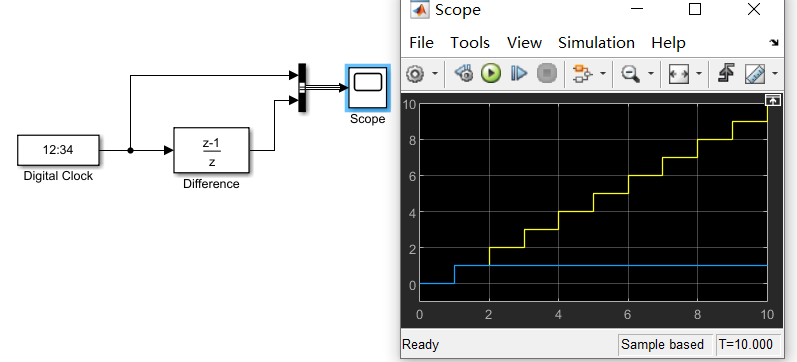Open the Simulation menu in Scope
The height and width of the screenshot is (362, 797).
click(596, 43)
